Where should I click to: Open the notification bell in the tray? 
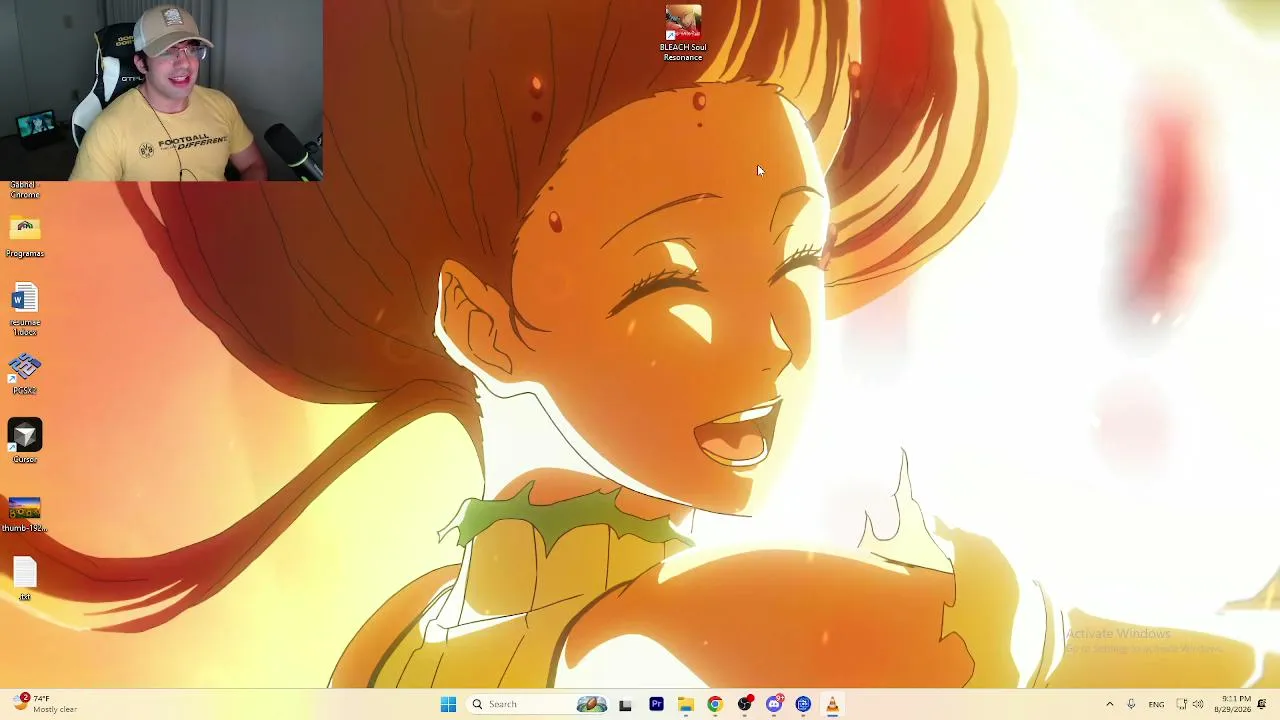(1262, 704)
